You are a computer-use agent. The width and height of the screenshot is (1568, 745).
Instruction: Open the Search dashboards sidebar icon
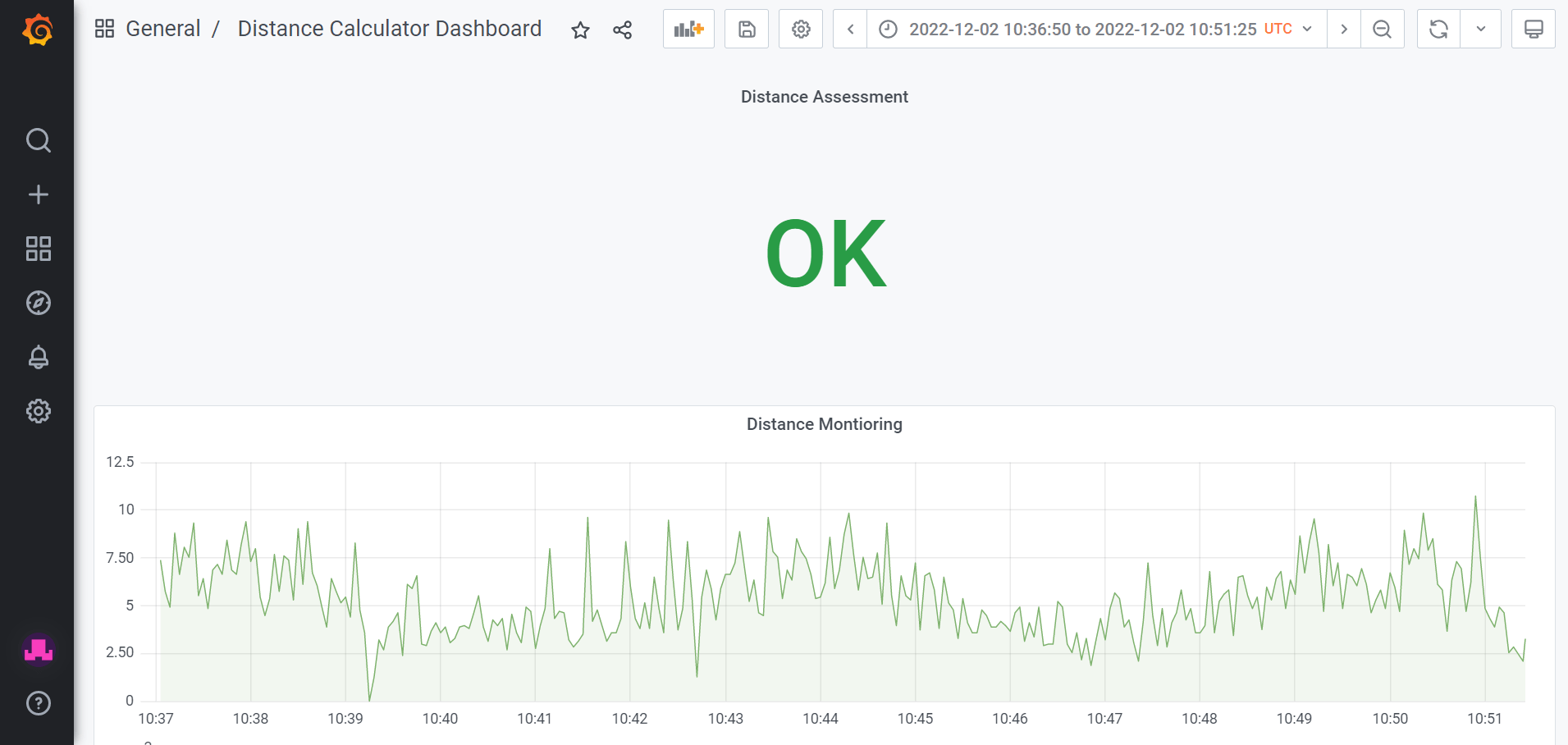point(37,139)
